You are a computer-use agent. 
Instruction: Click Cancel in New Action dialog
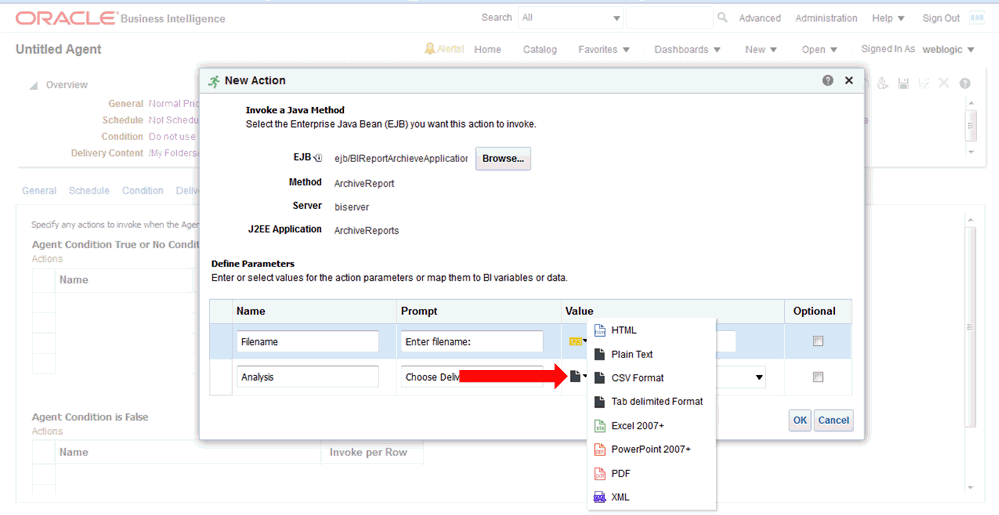pos(833,420)
